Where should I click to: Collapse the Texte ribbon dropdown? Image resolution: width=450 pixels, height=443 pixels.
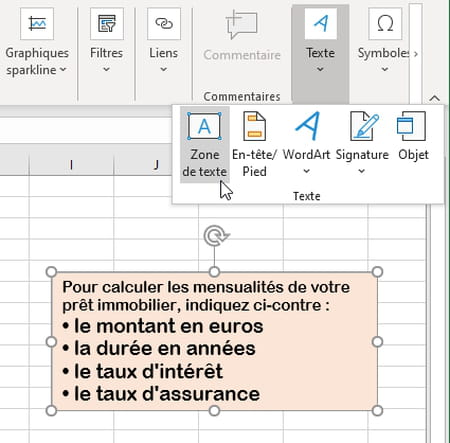coord(320,53)
